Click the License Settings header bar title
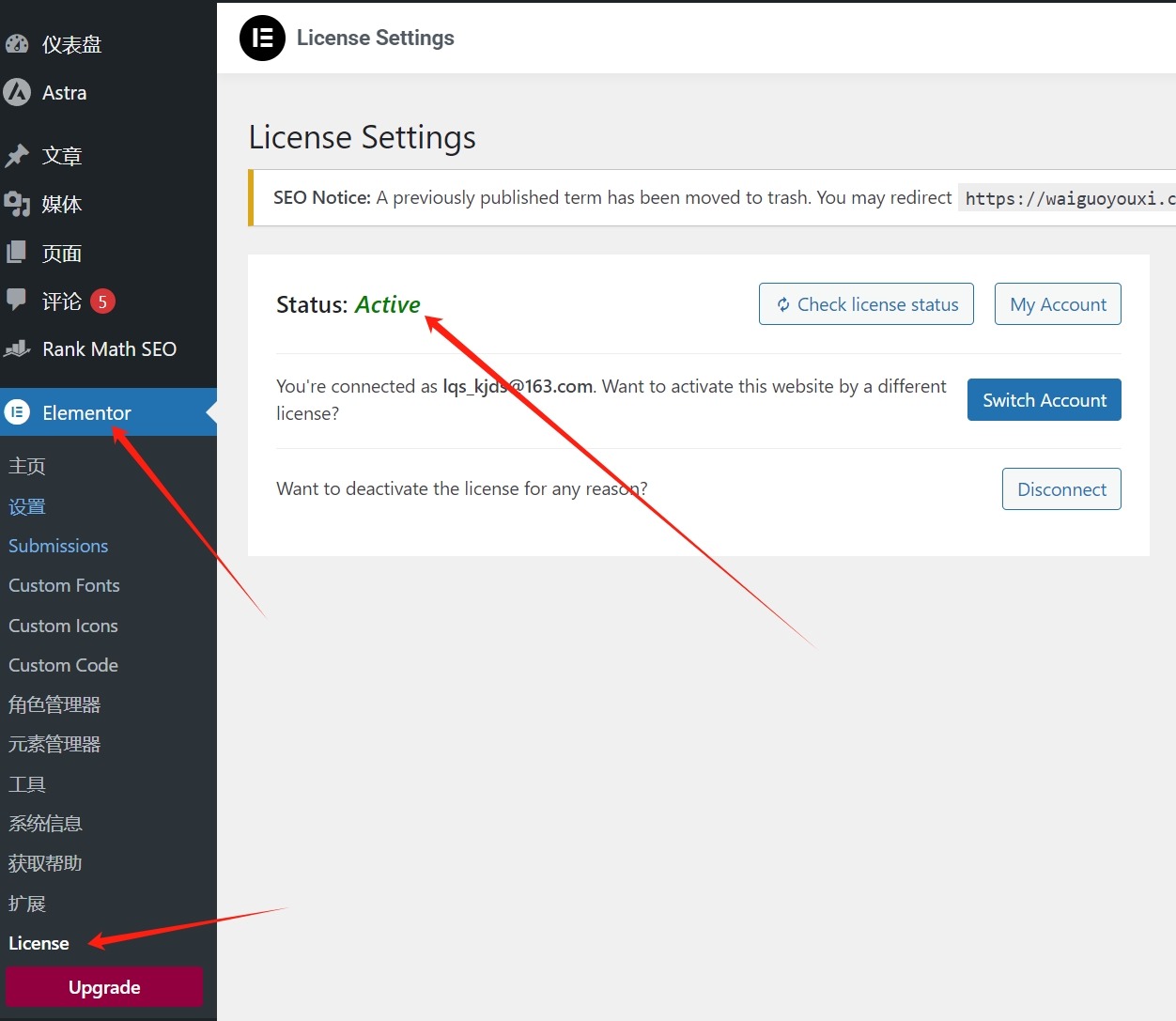The image size is (1176, 1021). click(376, 38)
